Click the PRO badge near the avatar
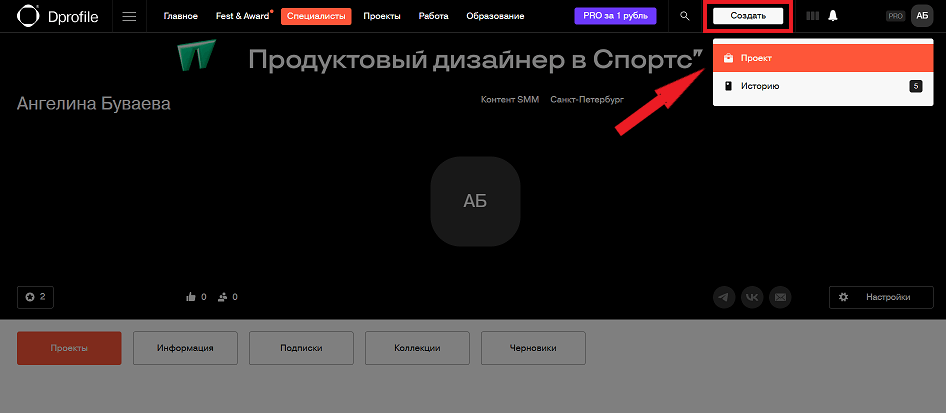The image size is (946, 413). tap(895, 16)
